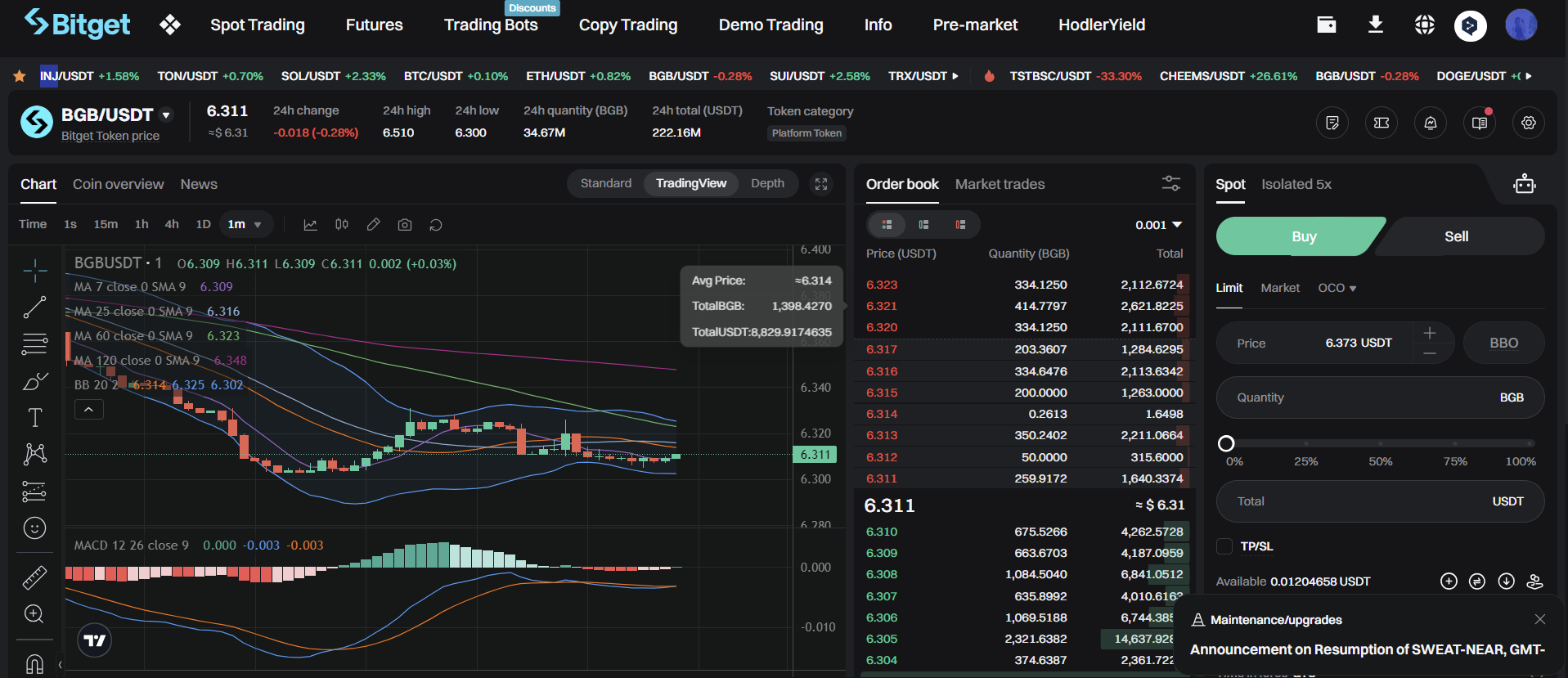Open order book 0.001 precision dropdown

coord(1158,225)
